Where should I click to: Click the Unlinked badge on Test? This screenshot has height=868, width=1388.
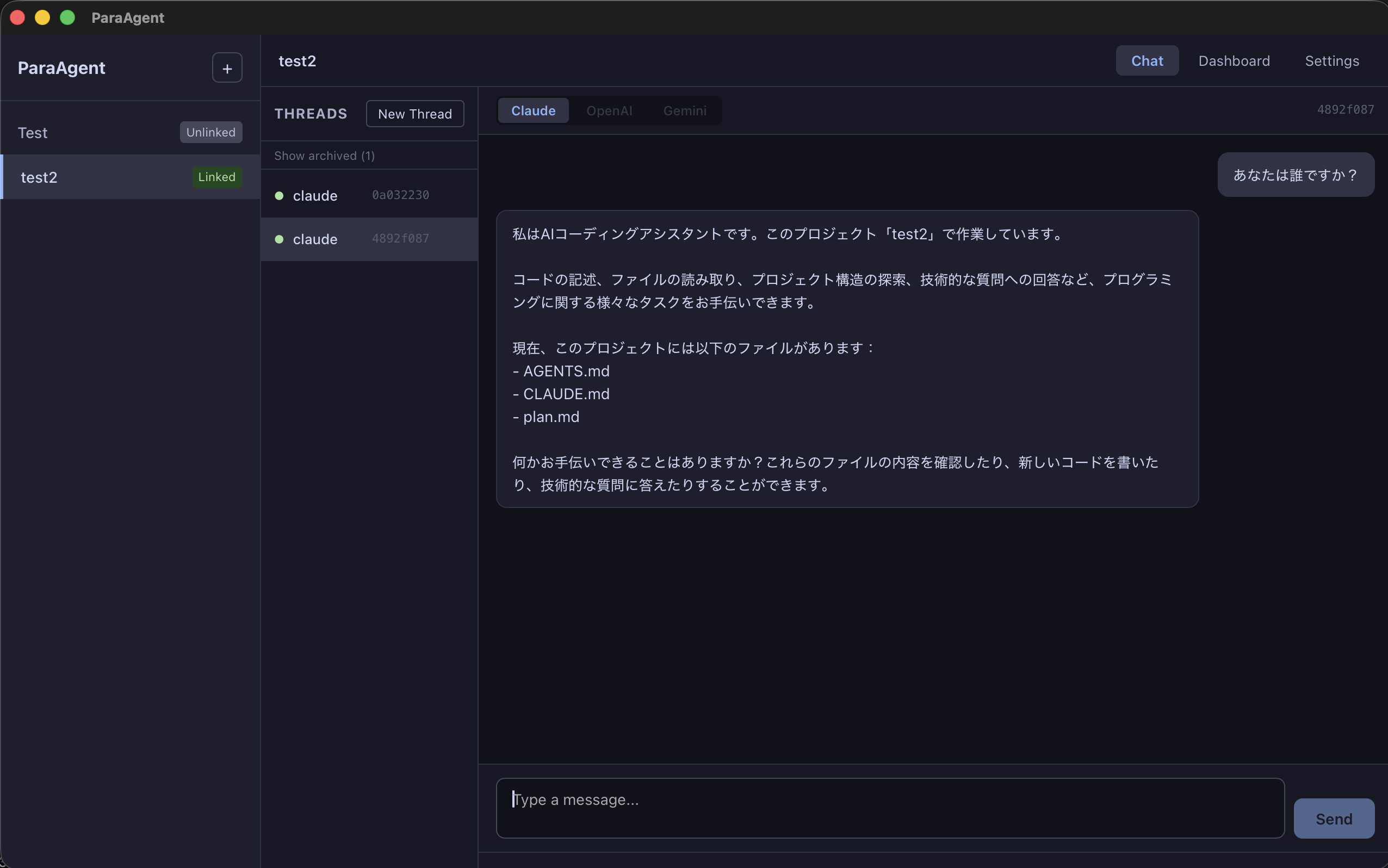210,132
